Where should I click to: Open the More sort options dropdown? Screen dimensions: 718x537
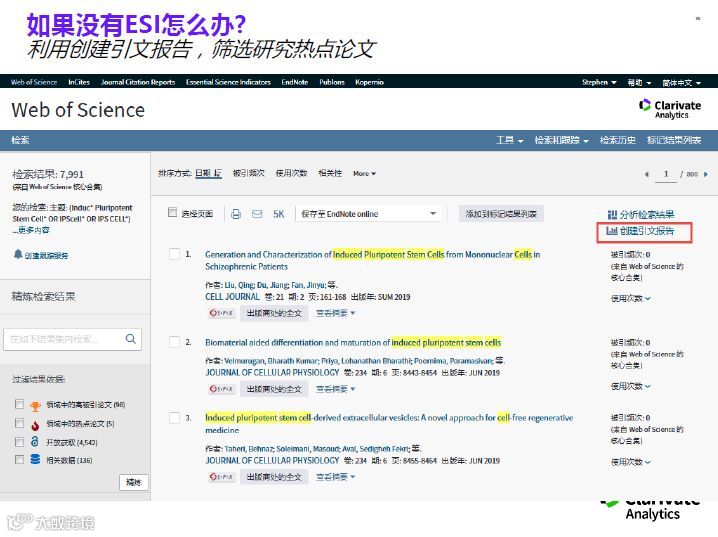tap(364, 174)
